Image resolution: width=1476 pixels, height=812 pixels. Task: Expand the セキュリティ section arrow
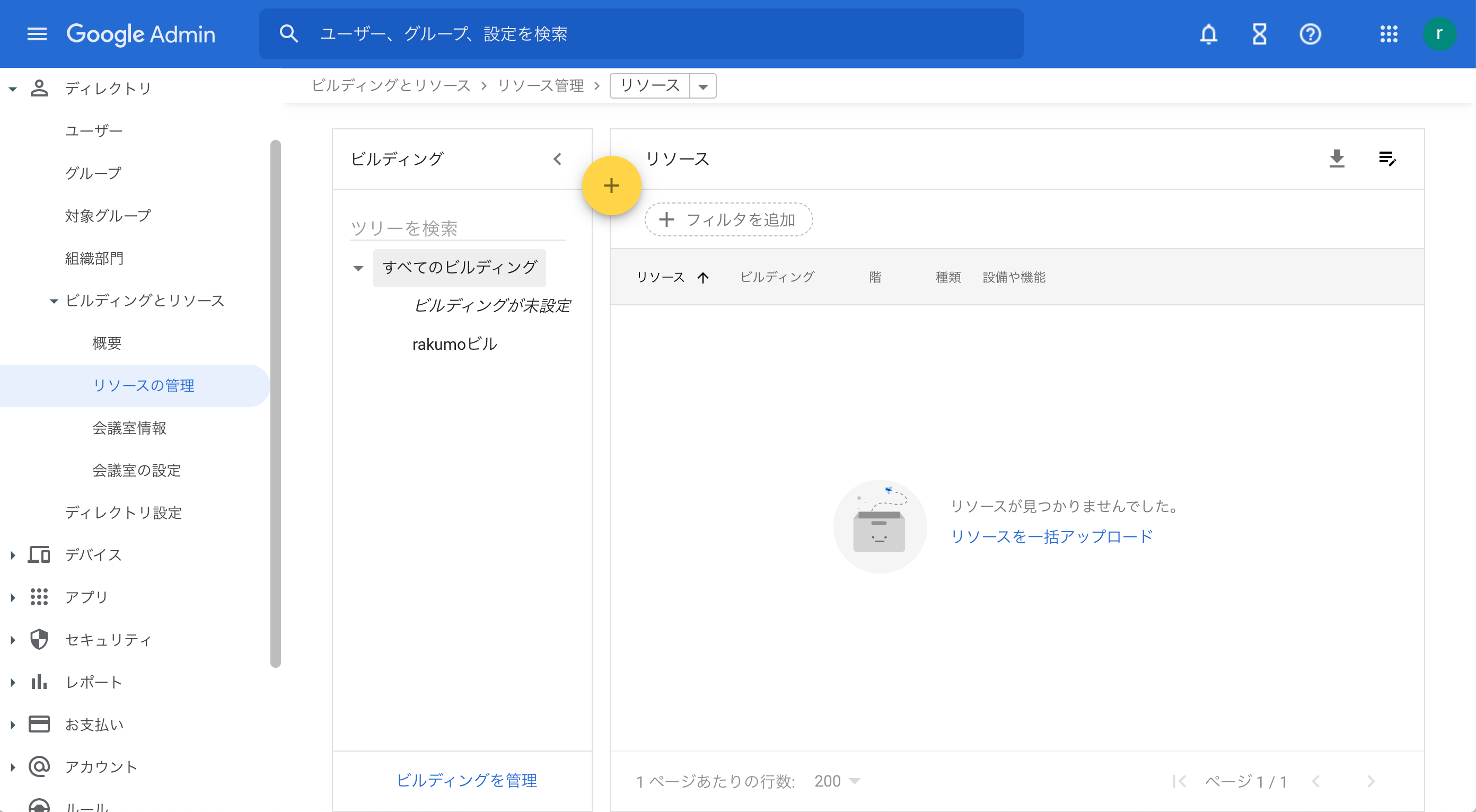pos(13,640)
